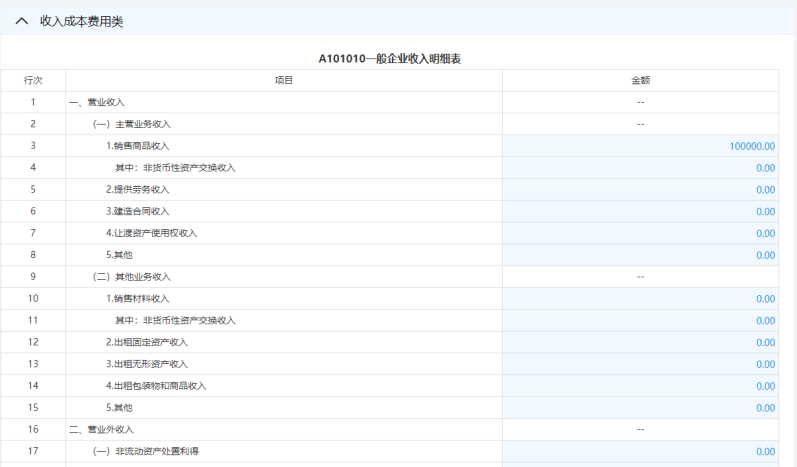Viewport: 797px width, 467px height.
Task: Select row 8 其他 amount field
Action: point(640,255)
